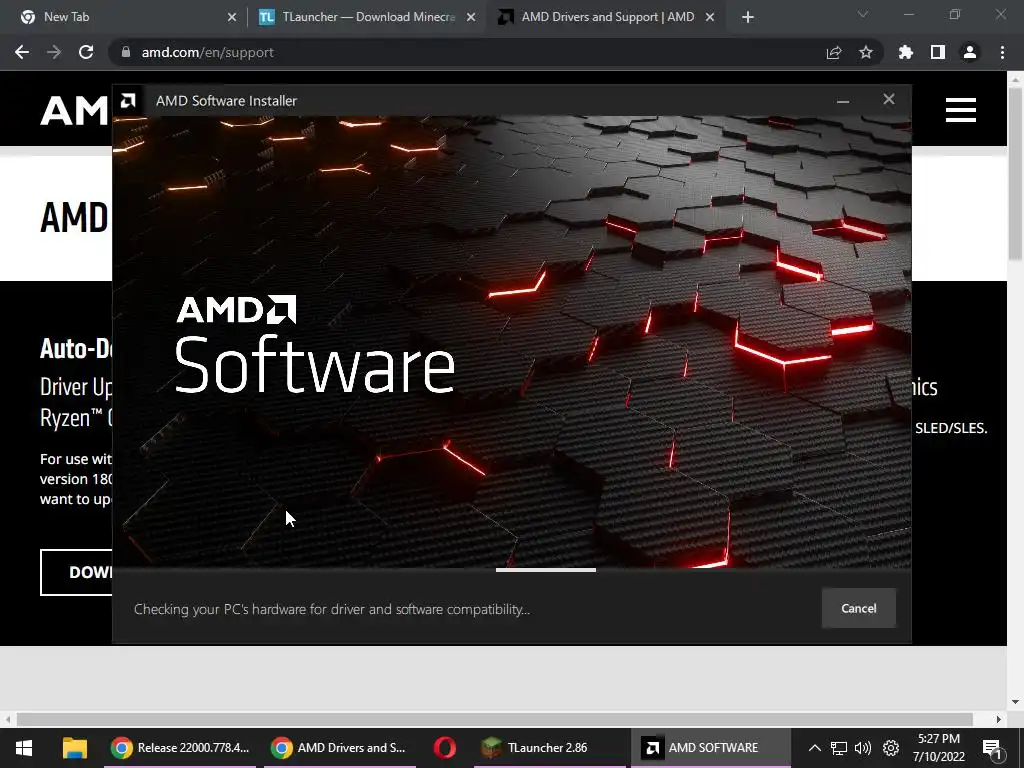
Task: Go back to the previous page in Chrome
Action: click(x=22, y=52)
